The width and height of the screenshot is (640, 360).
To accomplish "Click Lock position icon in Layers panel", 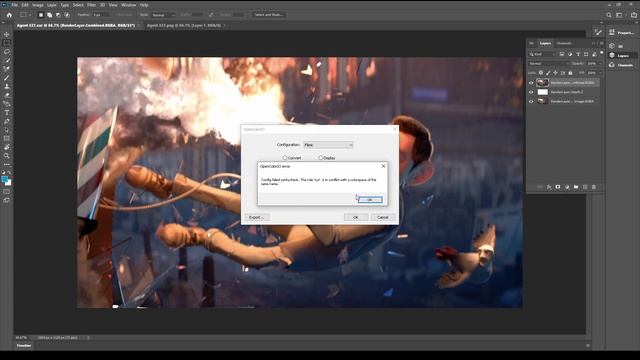I will click(555, 73).
